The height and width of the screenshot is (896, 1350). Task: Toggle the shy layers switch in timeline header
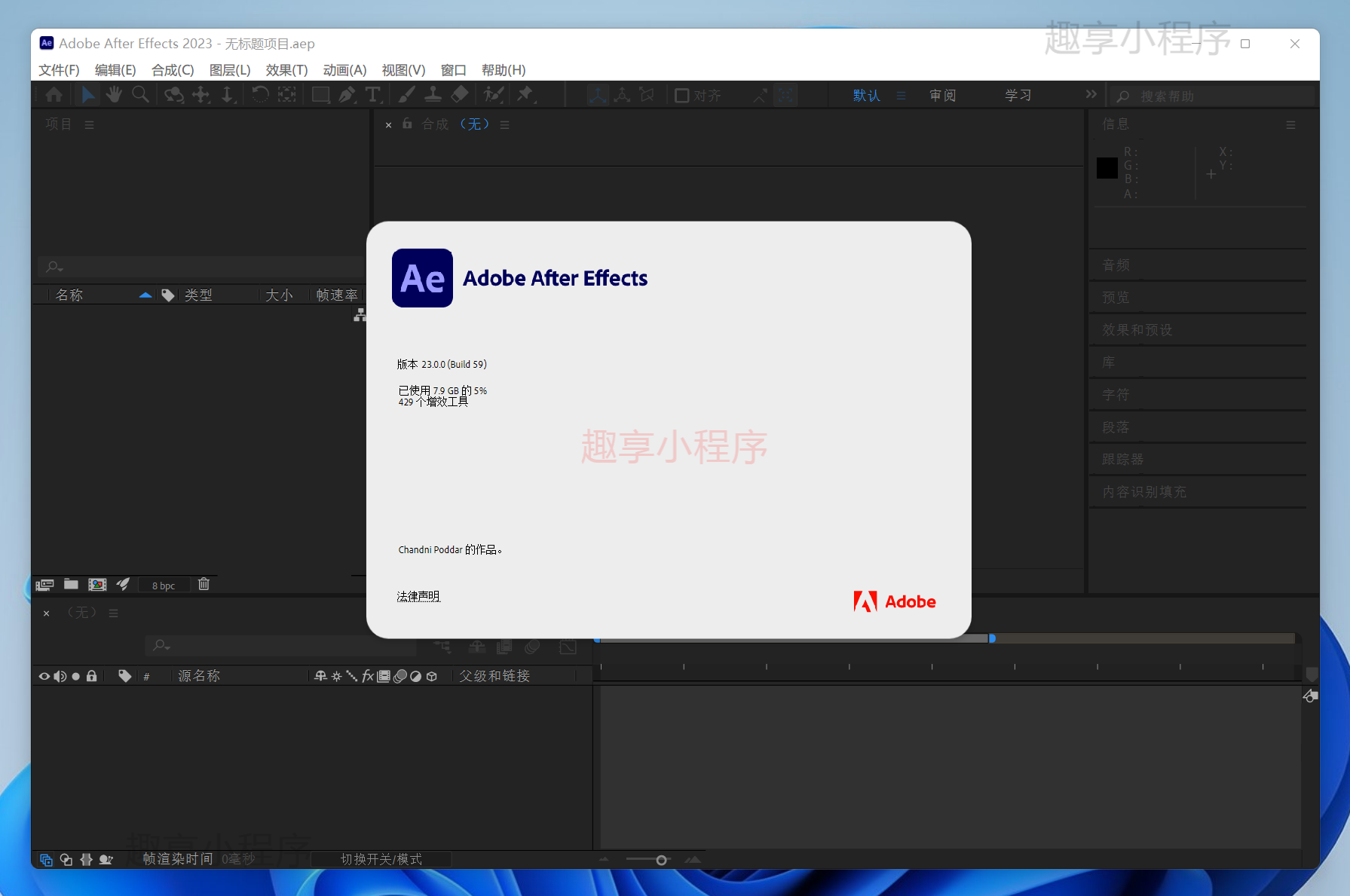click(476, 647)
